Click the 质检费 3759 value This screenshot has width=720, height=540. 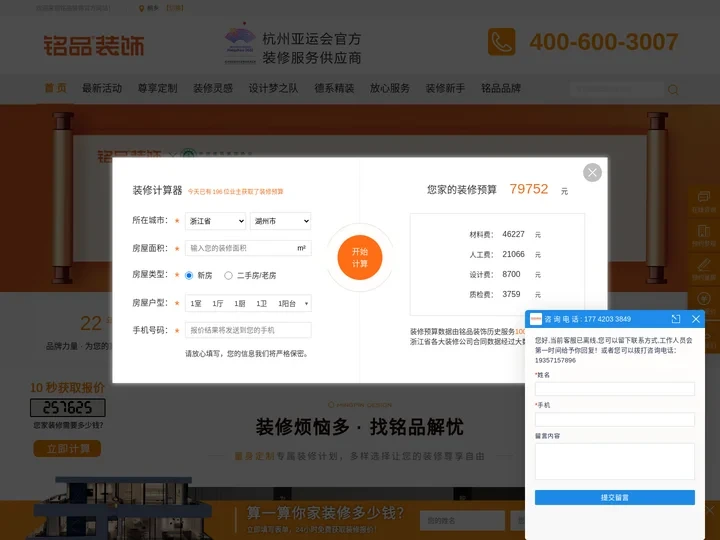511,294
